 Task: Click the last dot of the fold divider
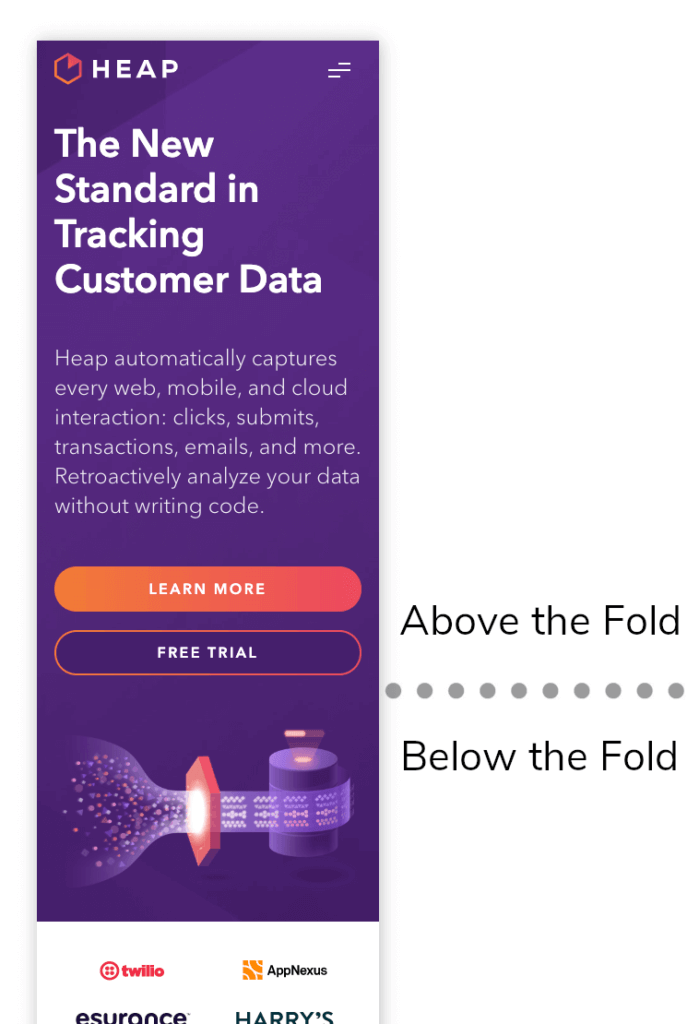pyautogui.click(x=676, y=690)
